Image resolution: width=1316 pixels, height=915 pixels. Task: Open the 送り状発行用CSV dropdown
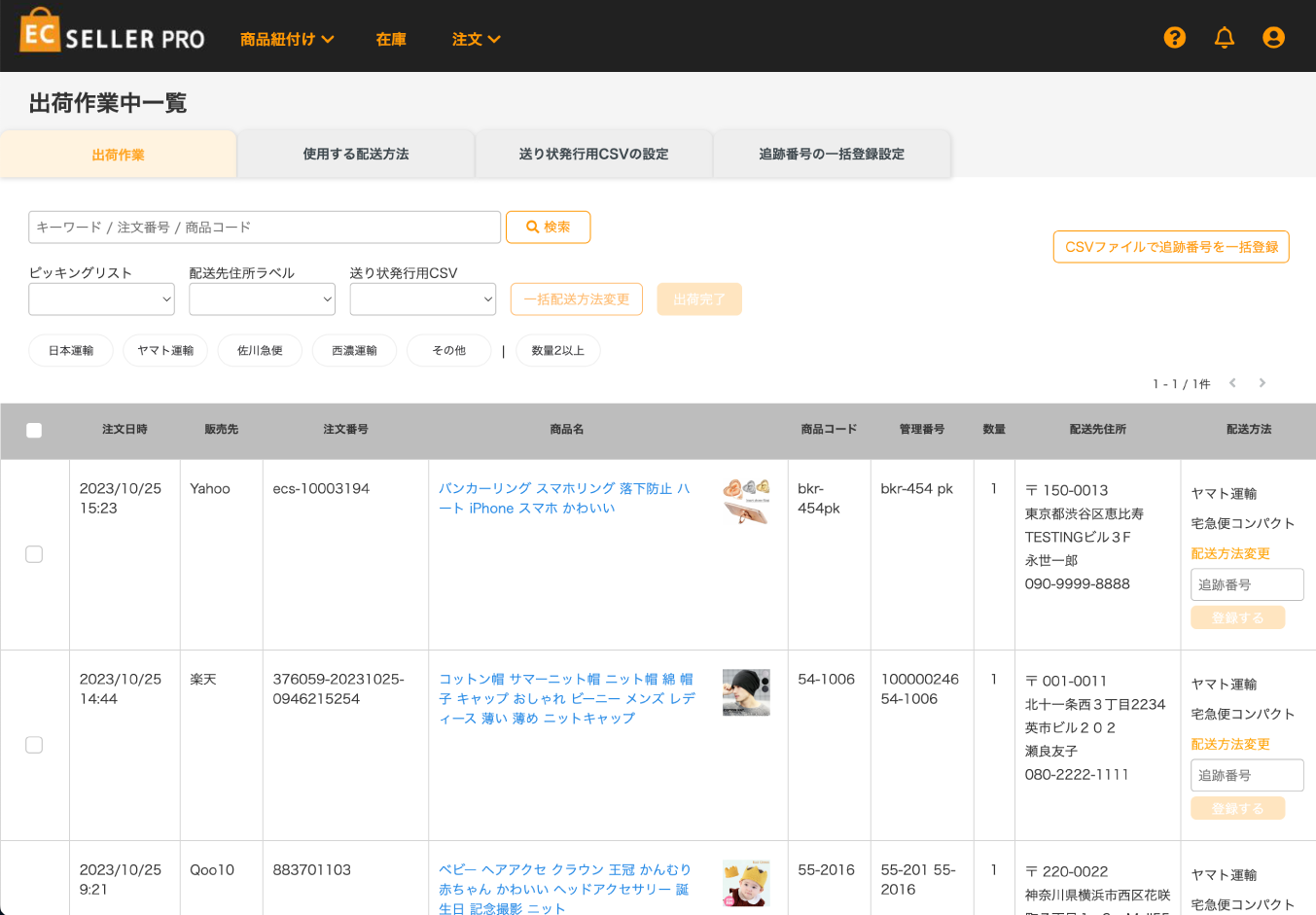422,299
